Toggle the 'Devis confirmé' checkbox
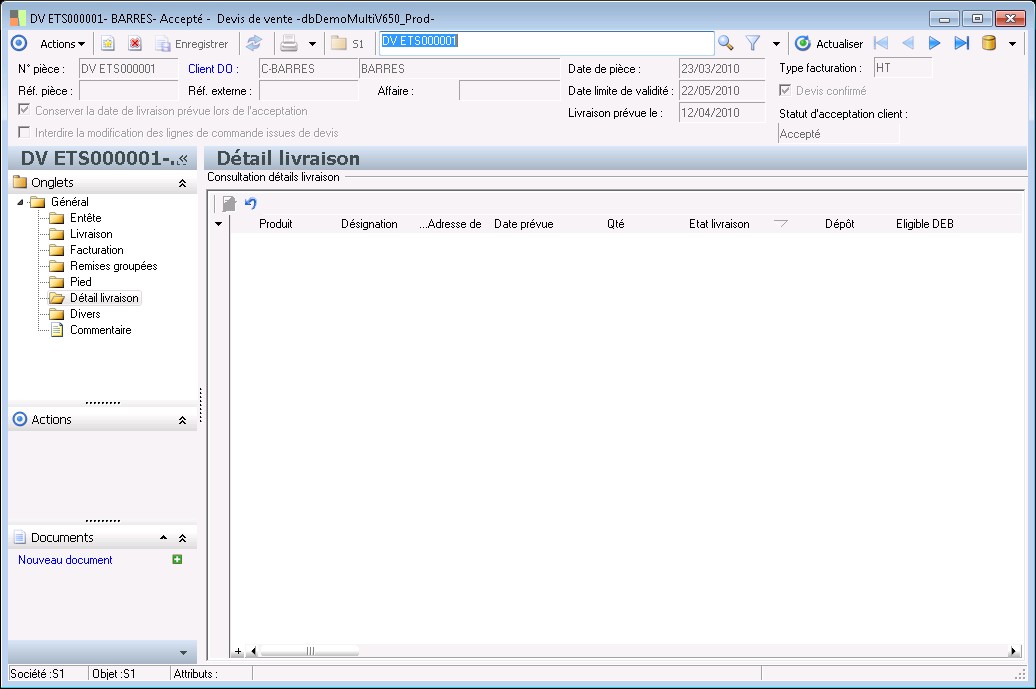 coord(786,91)
